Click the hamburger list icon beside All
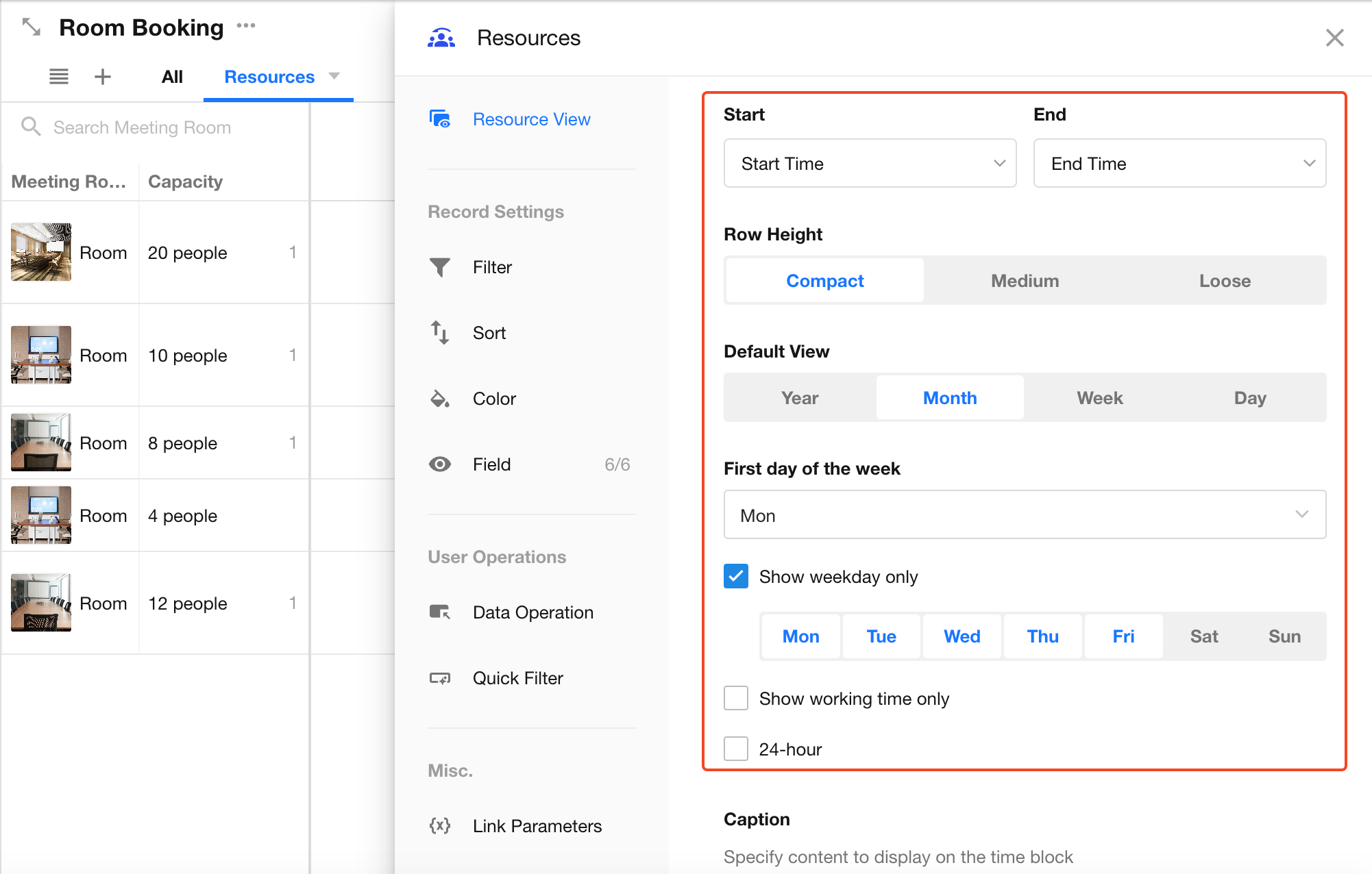This screenshot has height=874, width=1372. click(59, 77)
